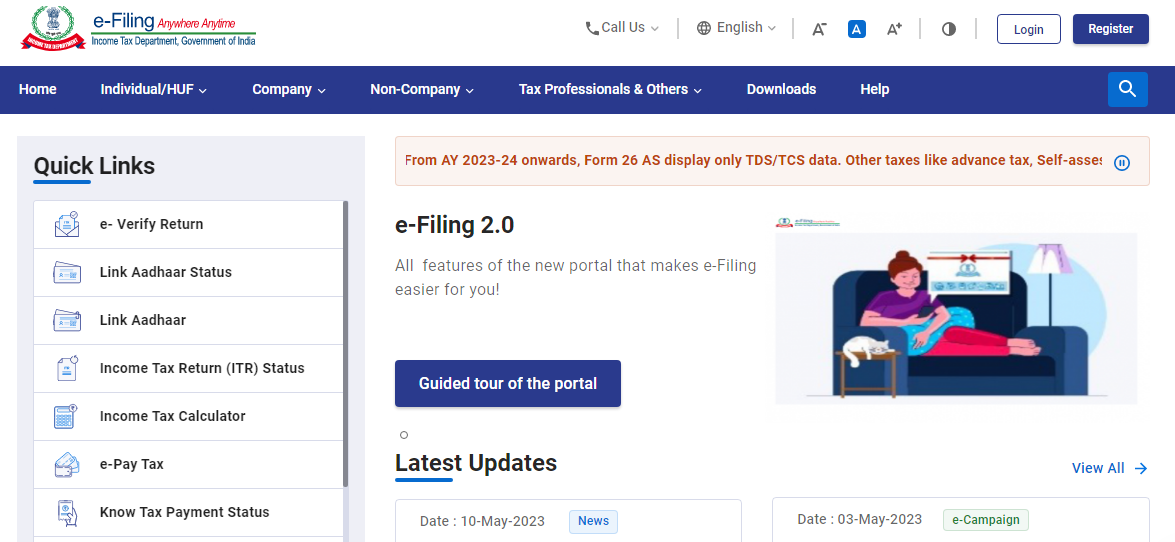This screenshot has height=542, width=1175.
Task: Open the Income Tax Calculator quick link
Action: click(x=188, y=416)
